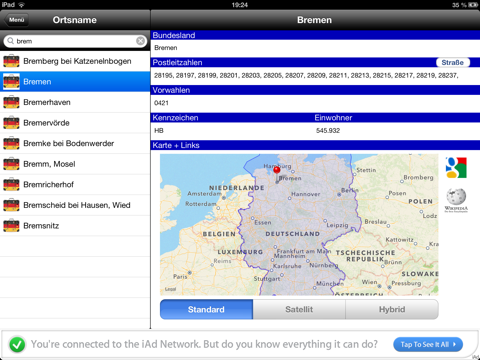
Task: Tap the flag icon next to Bremm, Mosel
Action: [x=11, y=164]
